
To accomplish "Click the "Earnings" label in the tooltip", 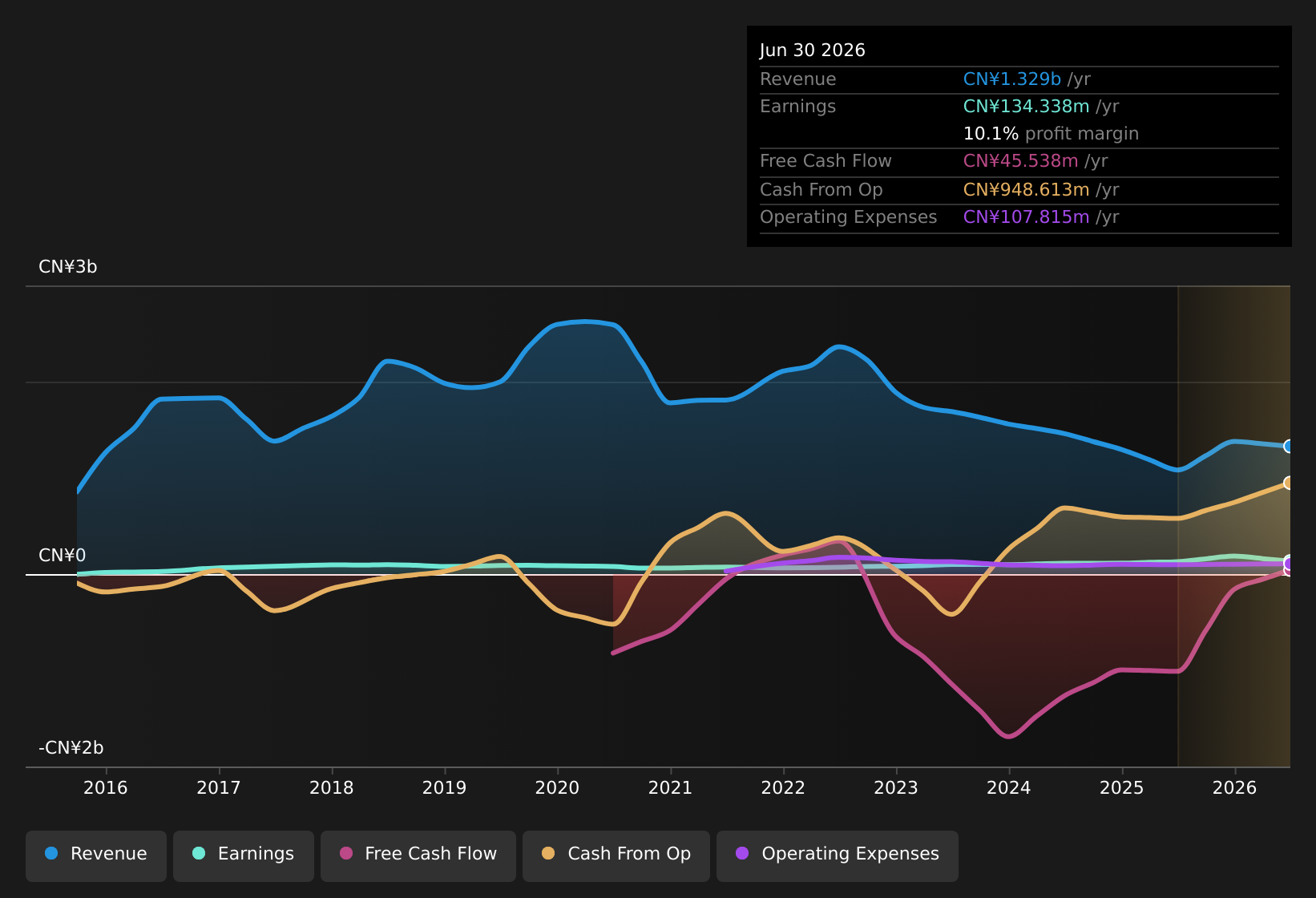I will coord(798,107).
